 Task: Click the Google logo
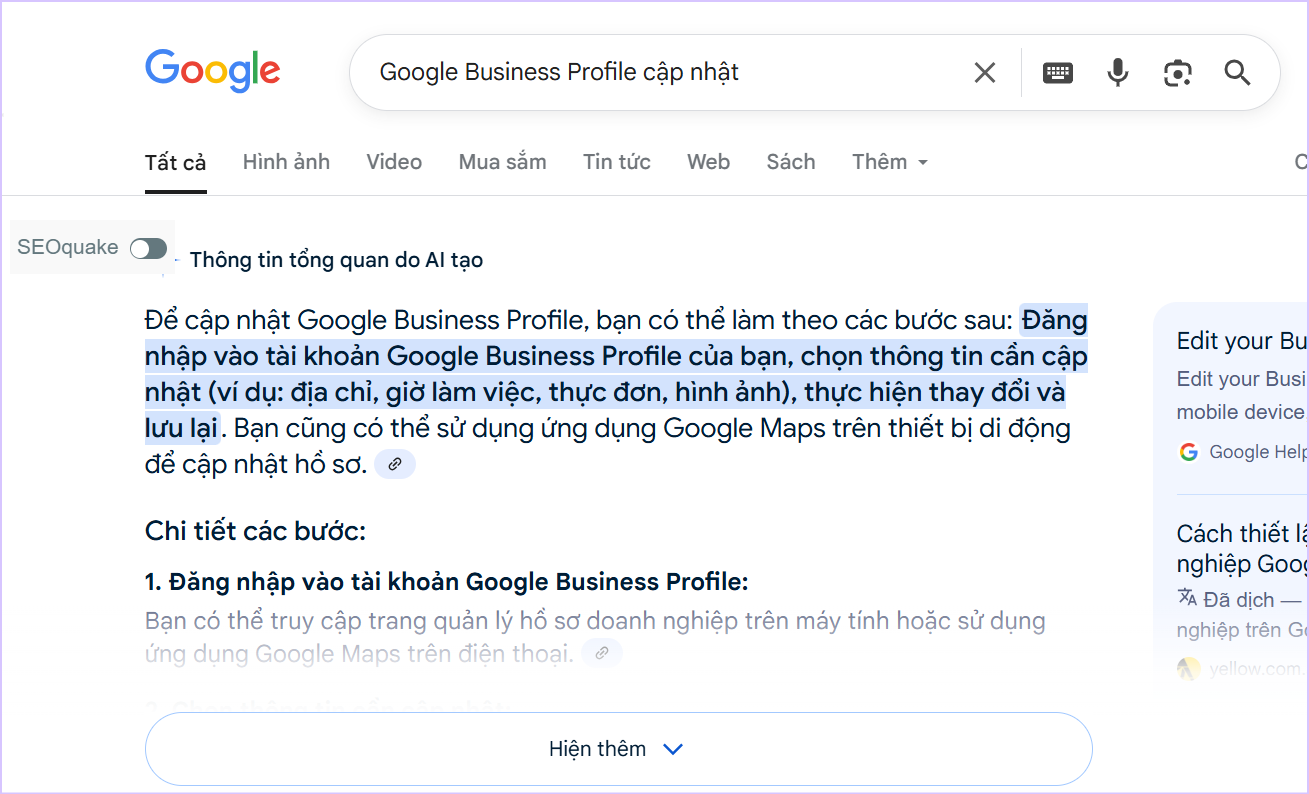[213, 71]
